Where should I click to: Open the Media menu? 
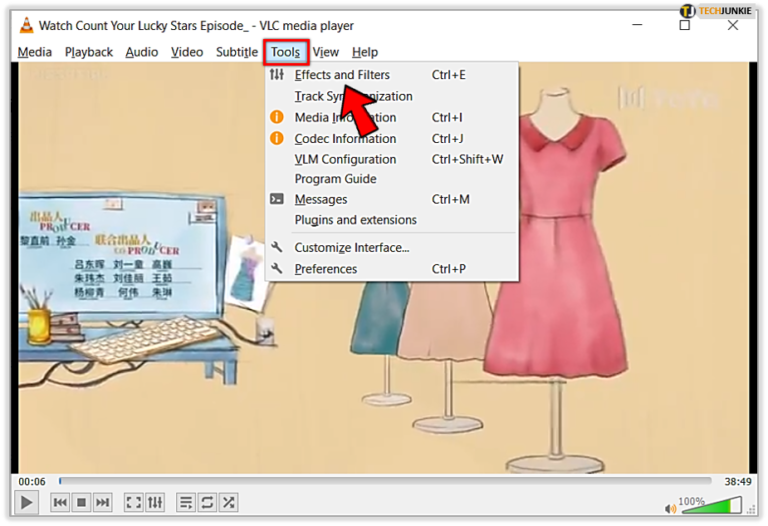pos(35,52)
